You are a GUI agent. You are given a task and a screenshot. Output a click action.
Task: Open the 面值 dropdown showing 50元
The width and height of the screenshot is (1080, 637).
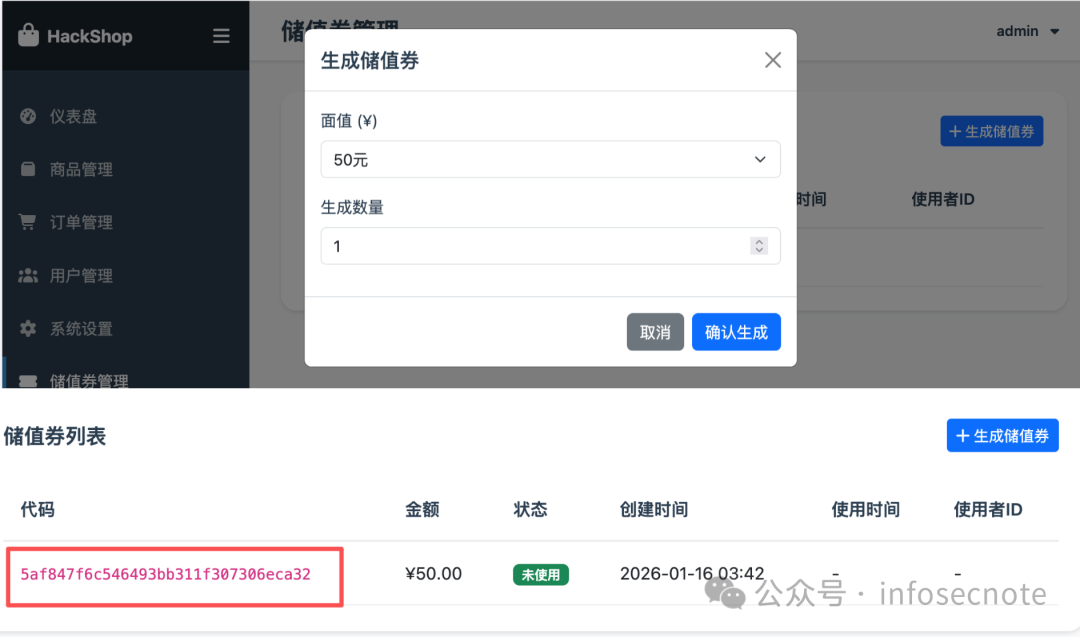[x=550, y=159]
